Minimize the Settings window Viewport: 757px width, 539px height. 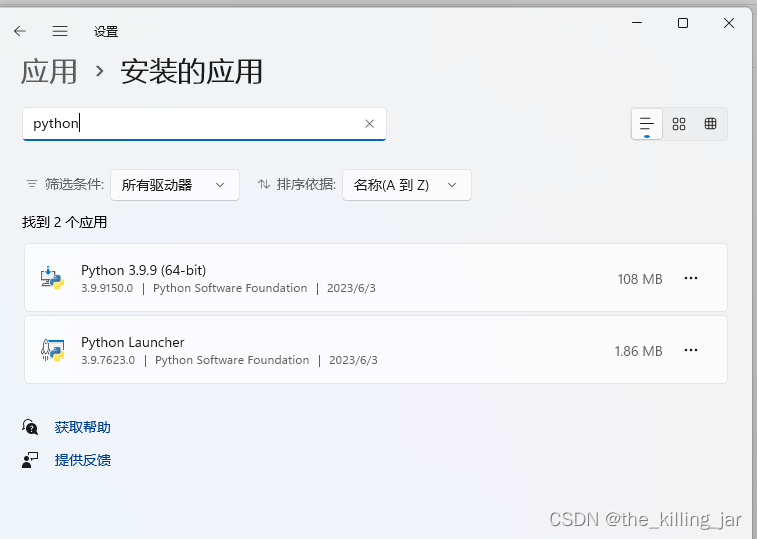[x=637, y=23]
